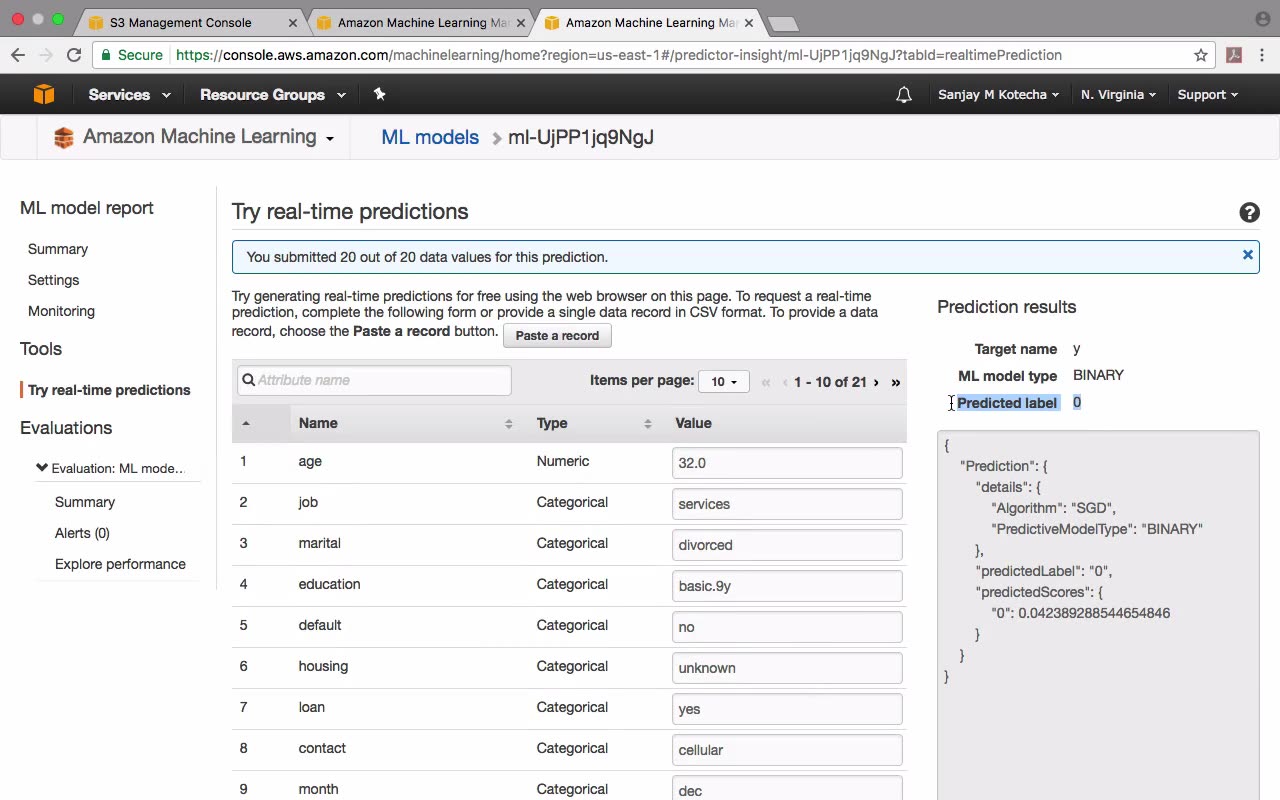Open Explore performance in the sidebar
Screen dimensions: 1280x800
(120, 564)
